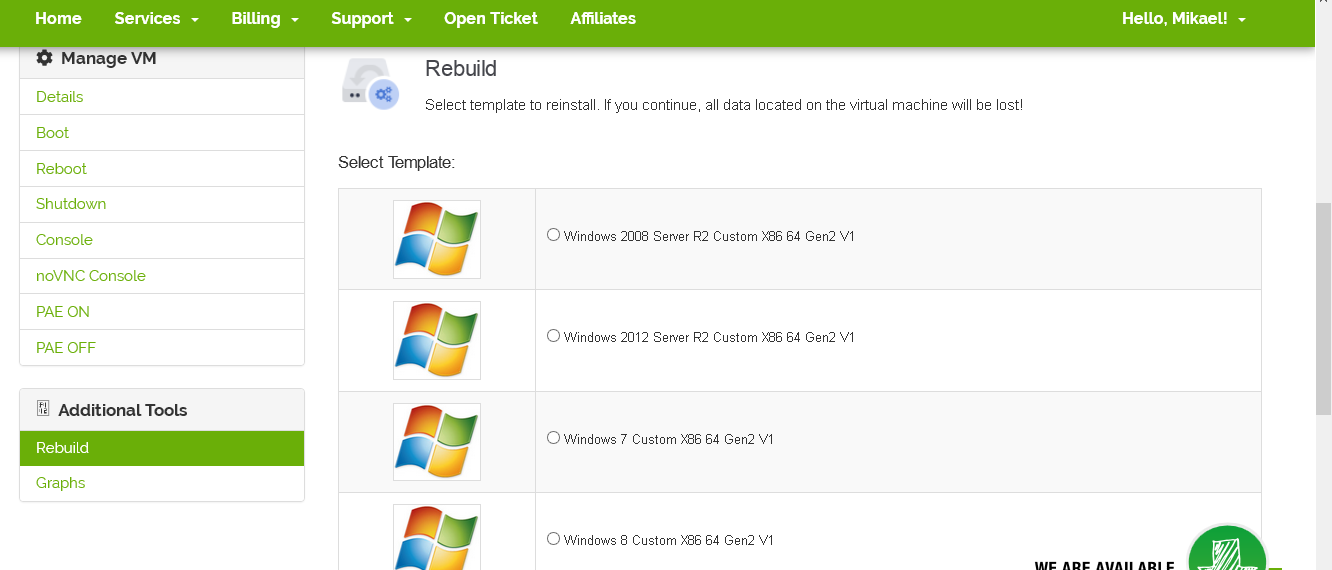Click the page vertical scrollbar thumb
The height and width of the screenshot is (570, 1332).
(1323, 308)
